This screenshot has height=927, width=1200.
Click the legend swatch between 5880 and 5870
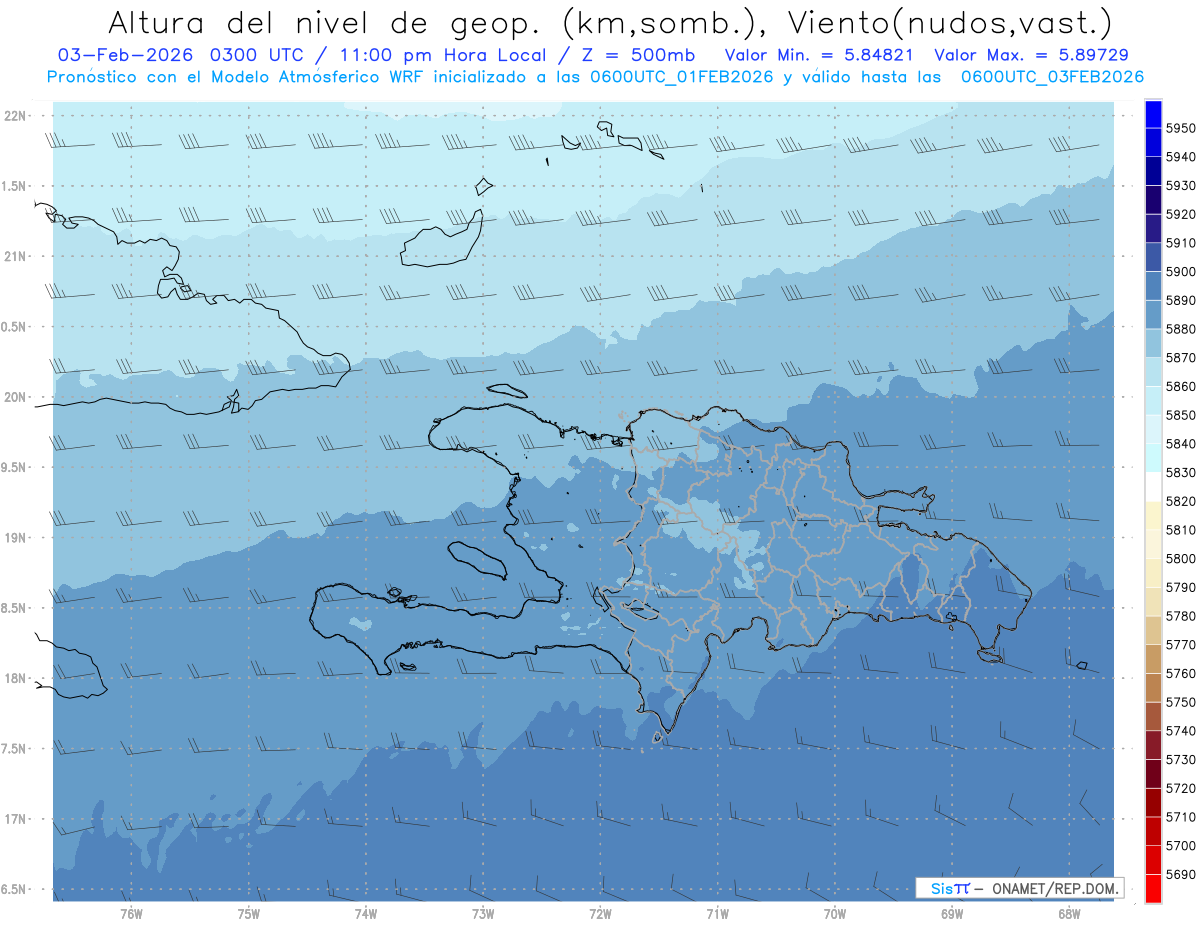(1153, 343)
